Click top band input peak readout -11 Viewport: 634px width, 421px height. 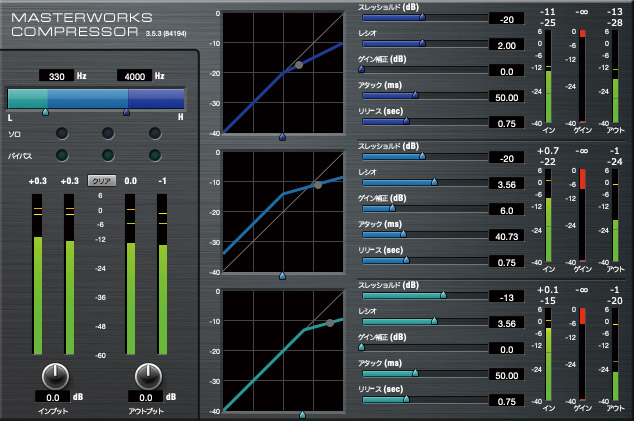click(x=548, y=12)
